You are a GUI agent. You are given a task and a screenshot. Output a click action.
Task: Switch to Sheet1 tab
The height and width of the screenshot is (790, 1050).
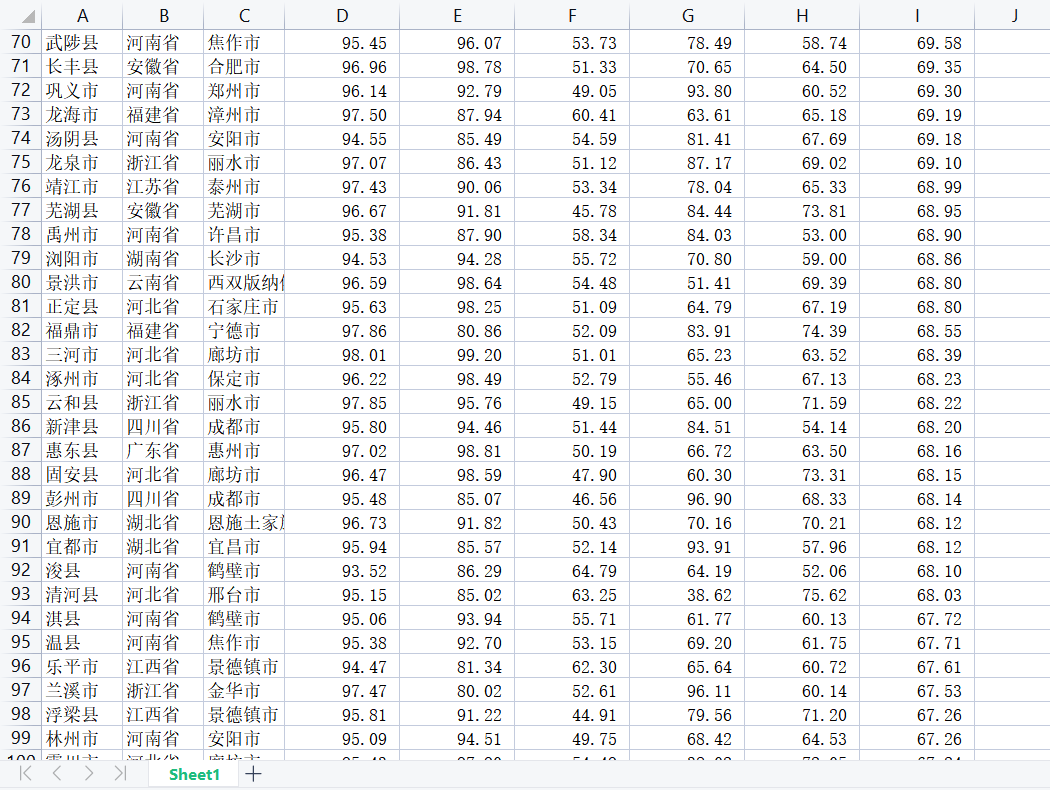coord(194,775)
